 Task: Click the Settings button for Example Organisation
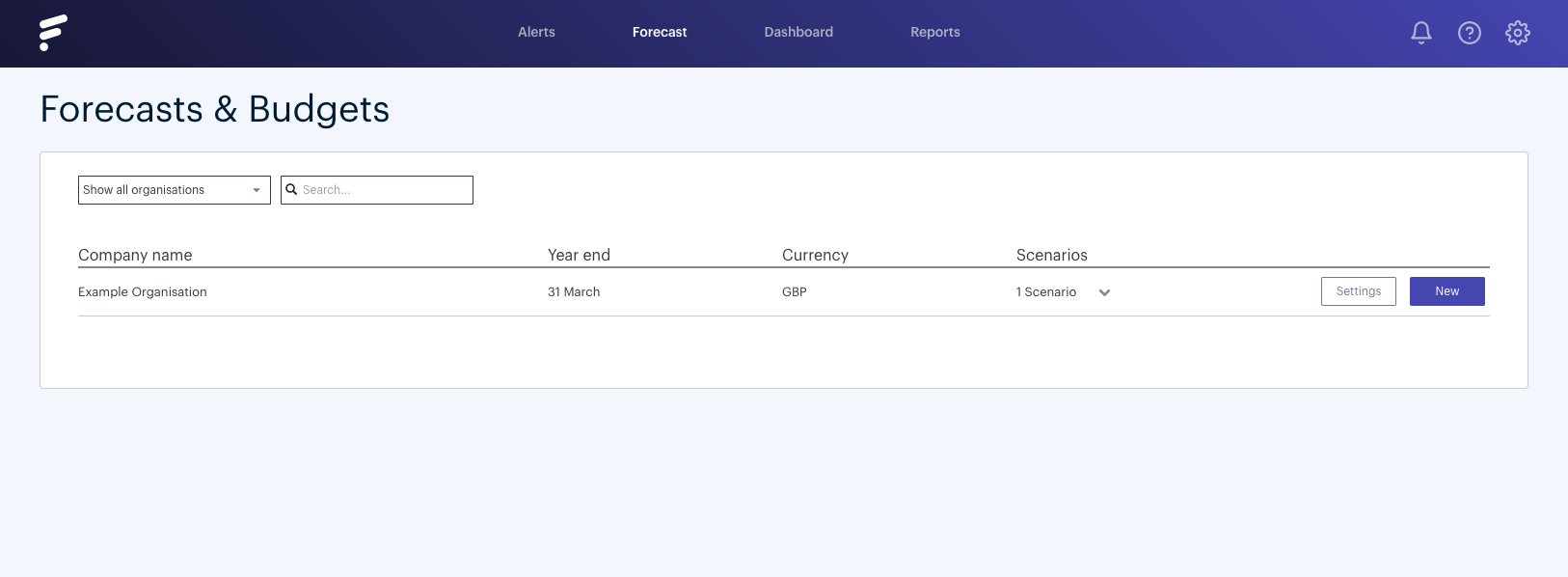click(1358, 291)
